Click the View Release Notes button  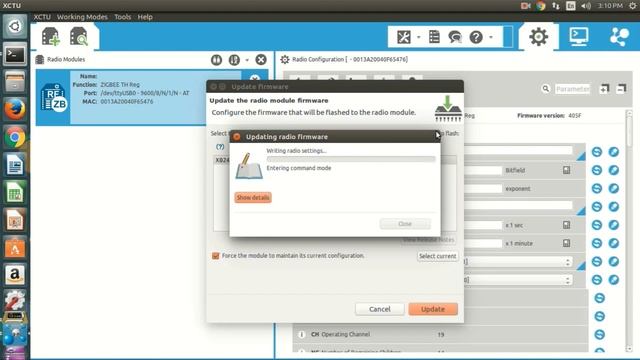429,240
